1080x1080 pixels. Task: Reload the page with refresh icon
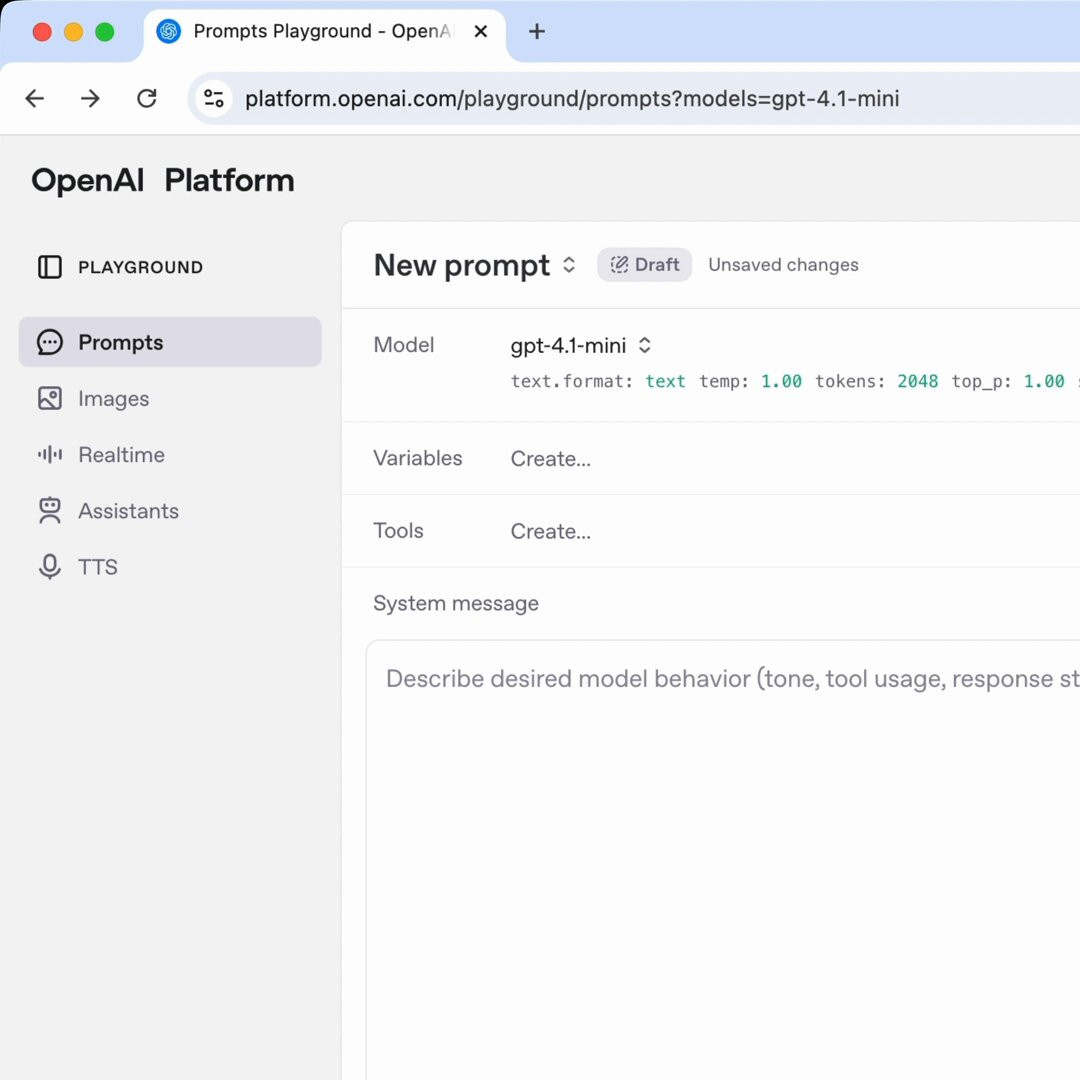[x=147, y=98]
